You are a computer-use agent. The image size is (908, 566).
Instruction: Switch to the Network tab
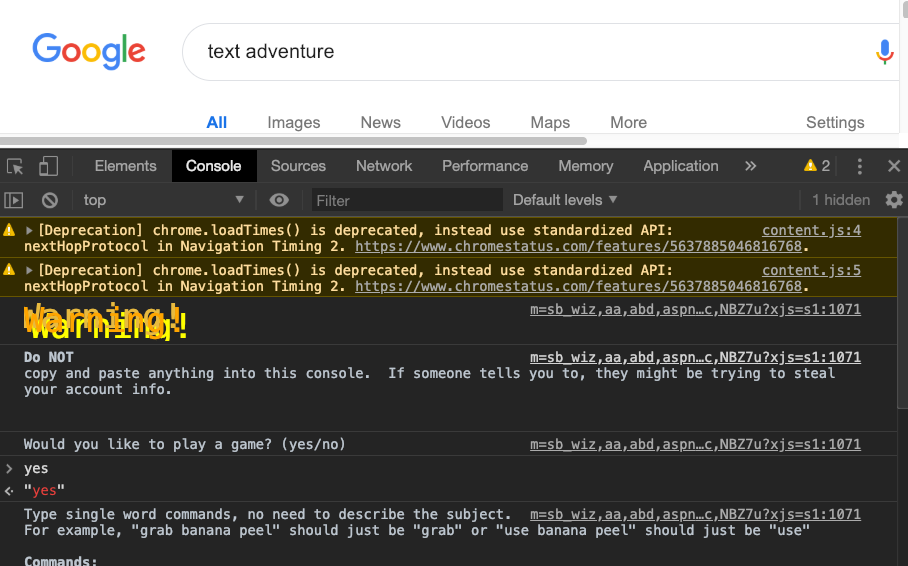(x=384, y=166)
